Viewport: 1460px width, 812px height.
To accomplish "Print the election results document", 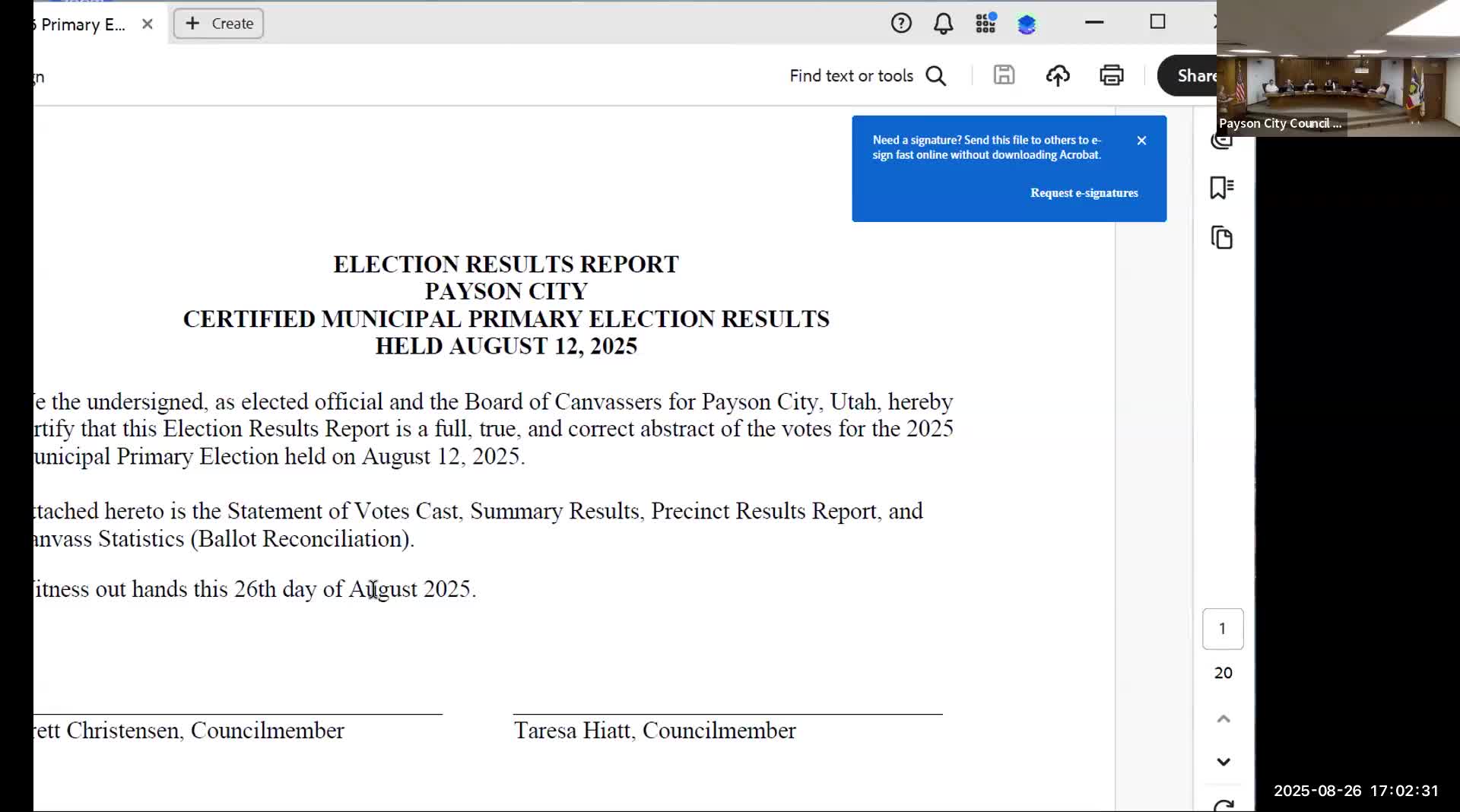I will [x=1112, y=75].
